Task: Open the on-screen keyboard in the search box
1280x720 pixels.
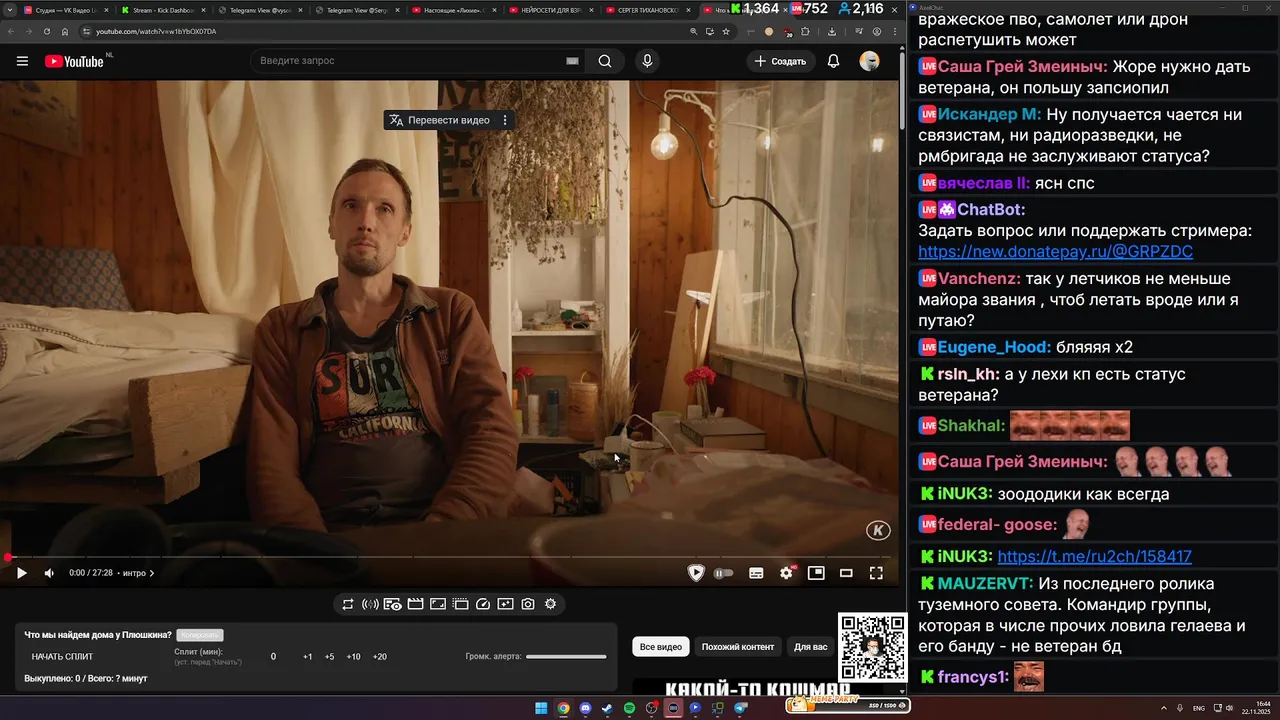Action: pos(572,61)
